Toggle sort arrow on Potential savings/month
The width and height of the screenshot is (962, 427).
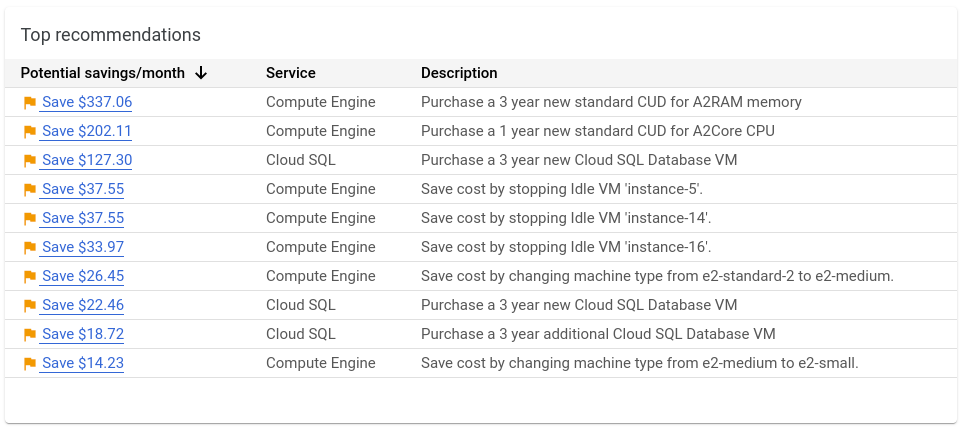201,73
